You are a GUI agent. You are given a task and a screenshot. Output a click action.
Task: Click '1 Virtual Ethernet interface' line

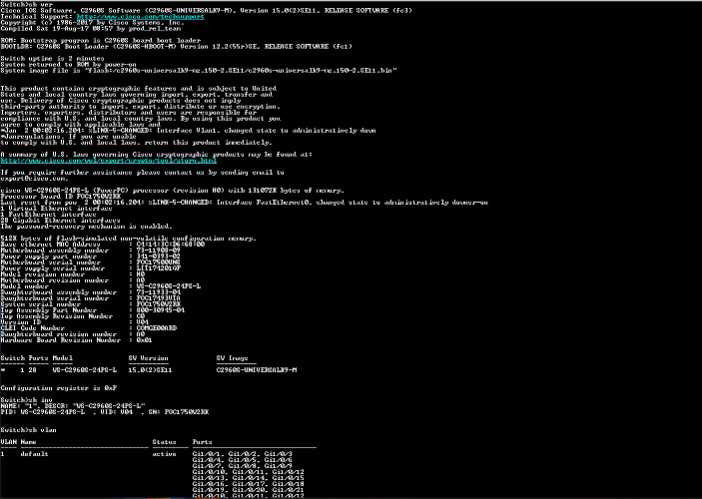click(x=56, y=209)
